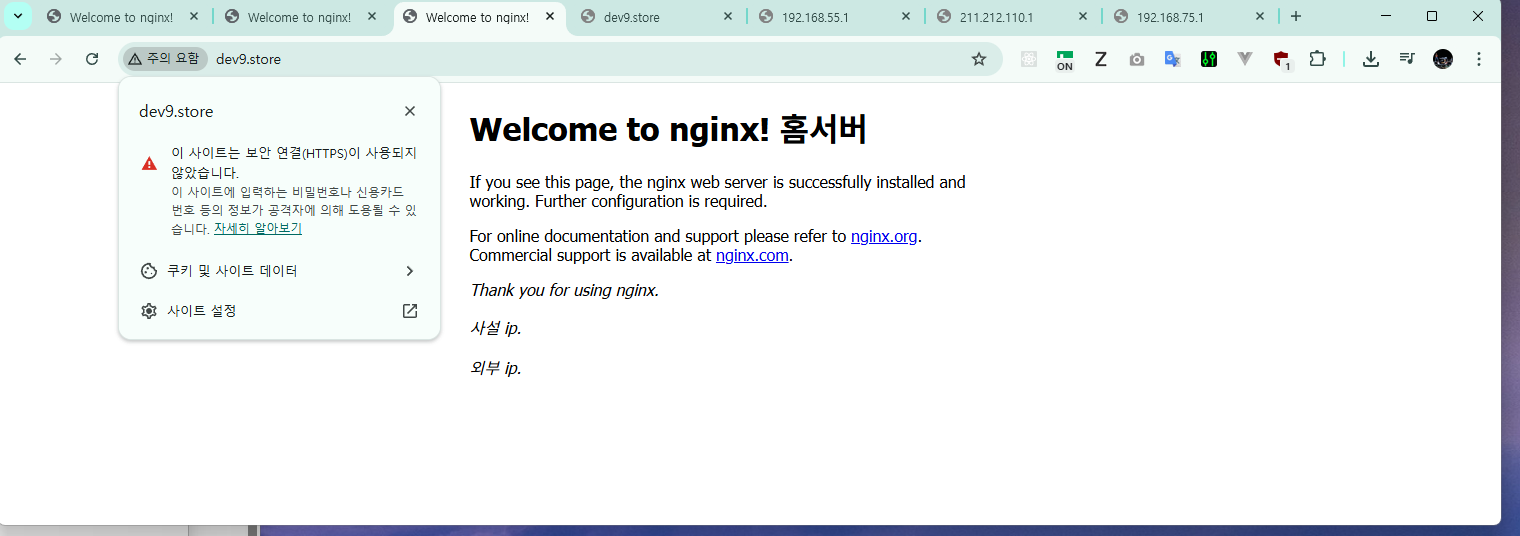The image size is (1520, 536).
Task: Open the Downloads icon
Action: tap(1371, 59)
